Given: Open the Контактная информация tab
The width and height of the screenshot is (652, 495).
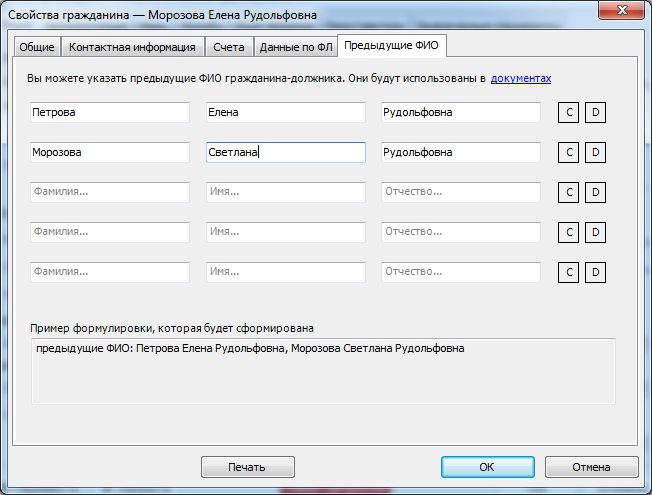Looking at the screenshot, I should coord(132,47).
